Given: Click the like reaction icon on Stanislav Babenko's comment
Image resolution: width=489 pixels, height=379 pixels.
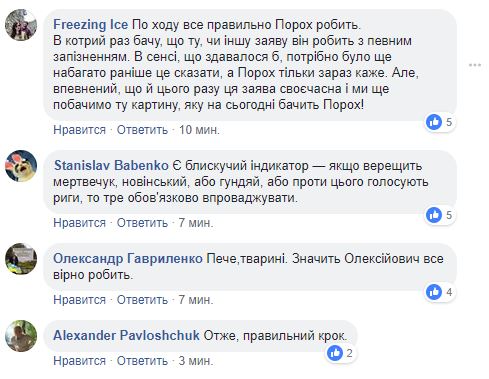Looking at the screenshot, I should tap(434, 215).
